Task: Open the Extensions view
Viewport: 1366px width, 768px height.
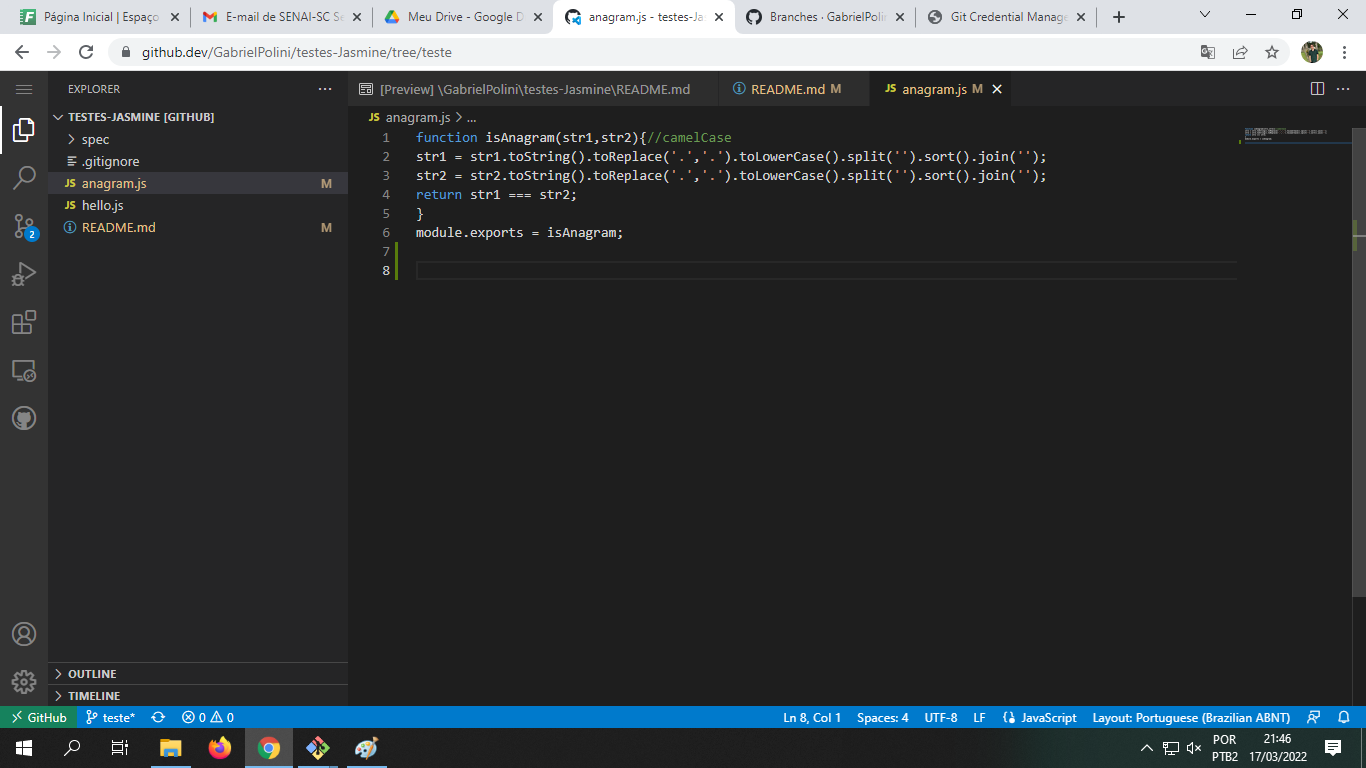Action: coord(24,322)
